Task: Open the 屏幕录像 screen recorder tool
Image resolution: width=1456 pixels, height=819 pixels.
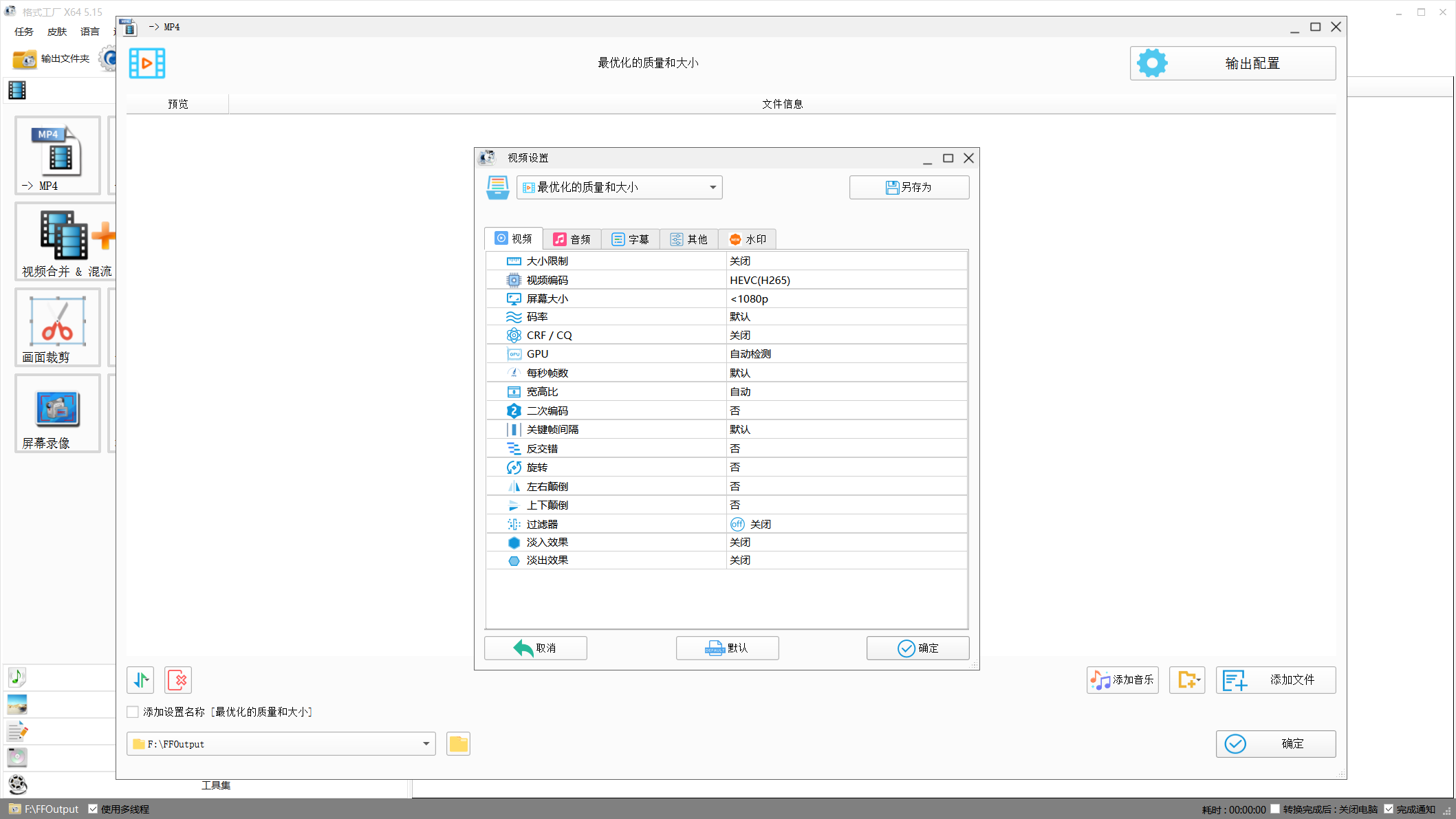Action: [58, 413]
